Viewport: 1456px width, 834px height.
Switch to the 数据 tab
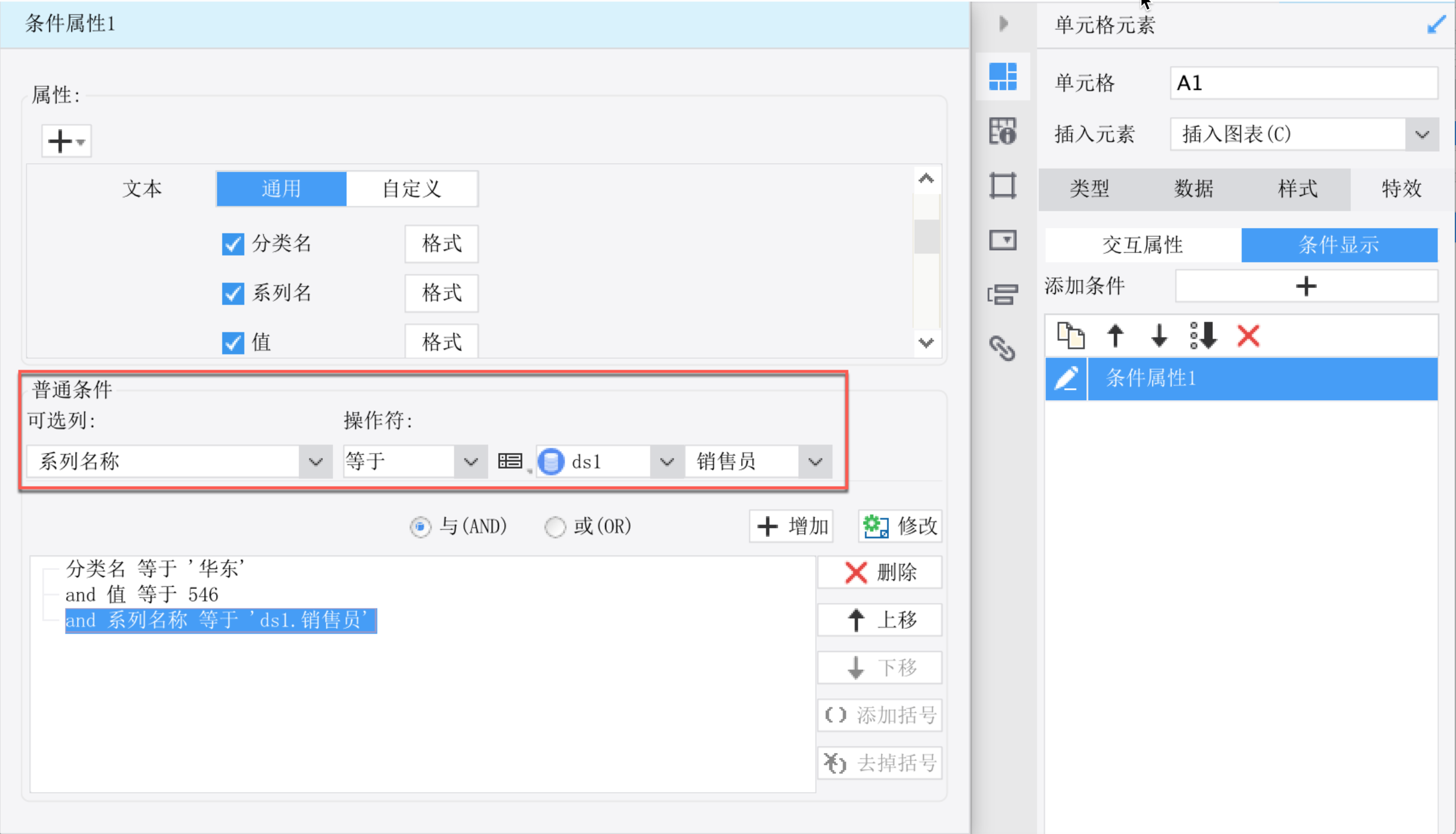point(1193,189)
